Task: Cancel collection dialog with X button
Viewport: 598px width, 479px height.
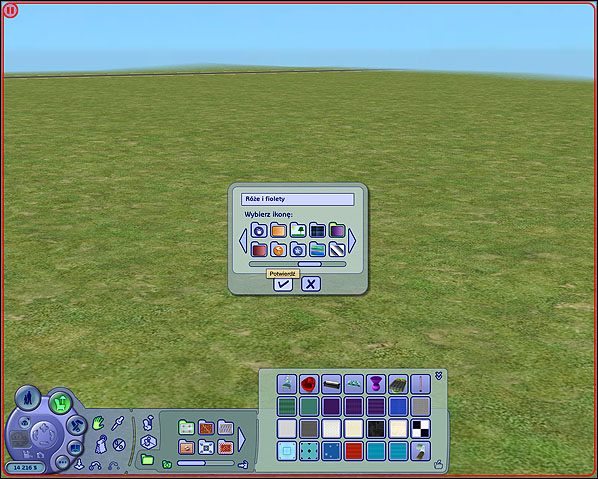Action: tap(311, 284)
